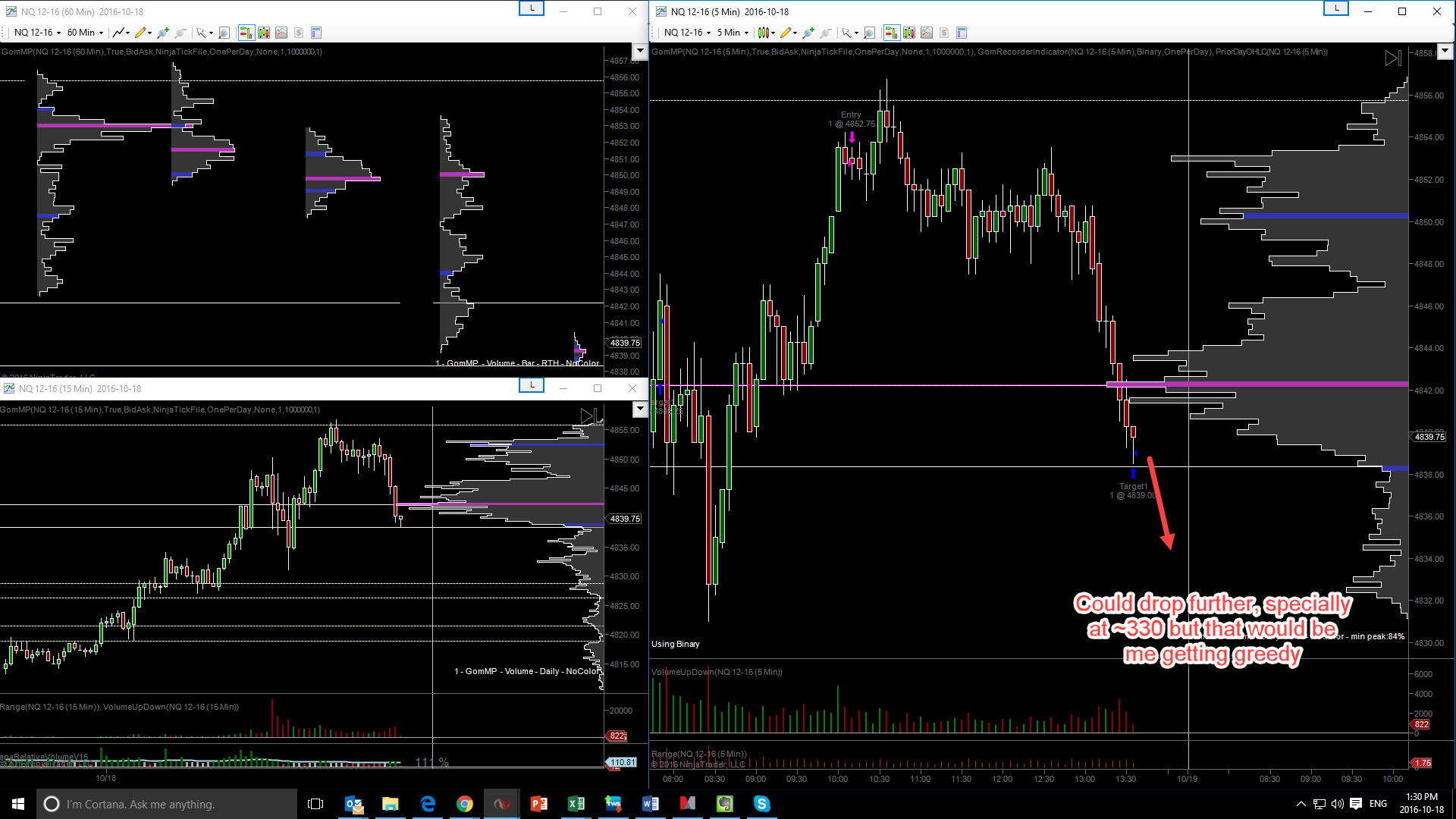Select the 4839.75 price marker on 60 Min chart
Image resolution: width=1456 pixels, height=819 pixels.
625,343
